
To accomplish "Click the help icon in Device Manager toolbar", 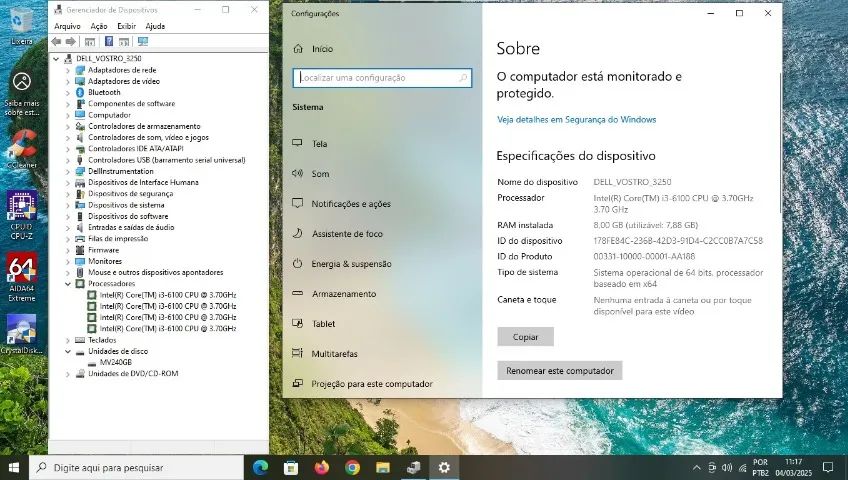I will (109, 42).
